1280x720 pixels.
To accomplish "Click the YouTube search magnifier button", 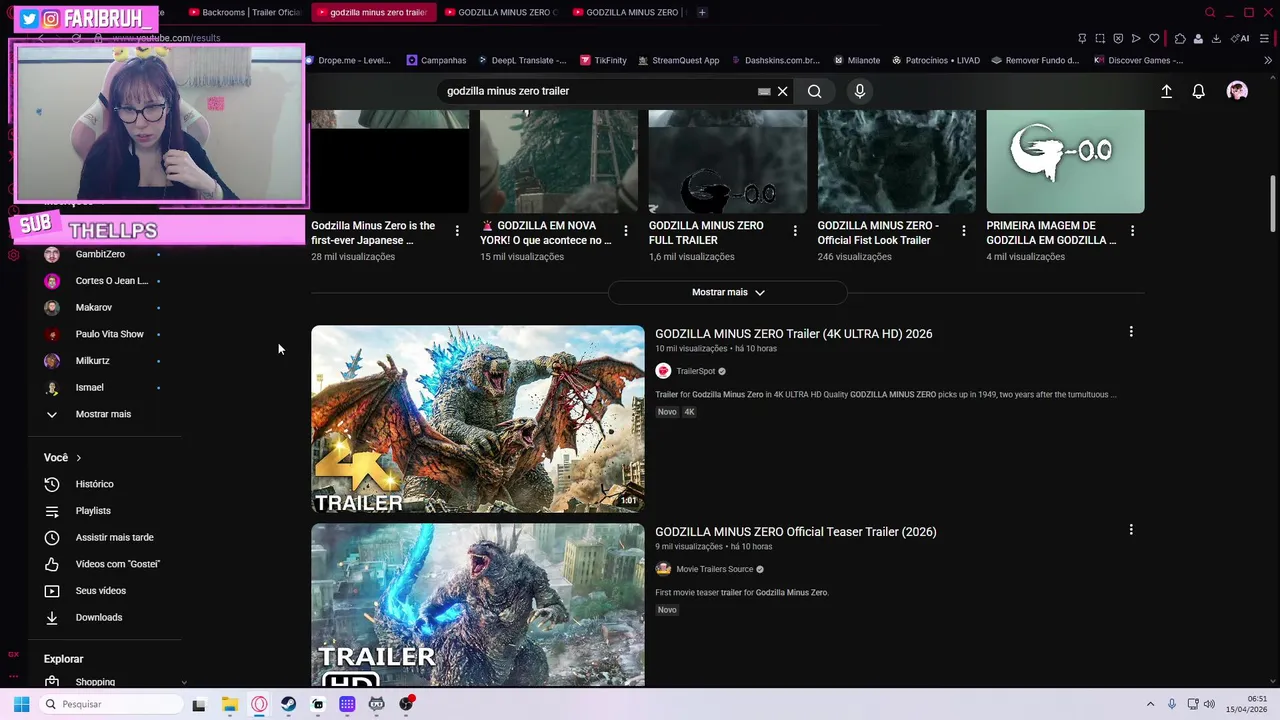I will pyautogui.click(x=814, y=91).
